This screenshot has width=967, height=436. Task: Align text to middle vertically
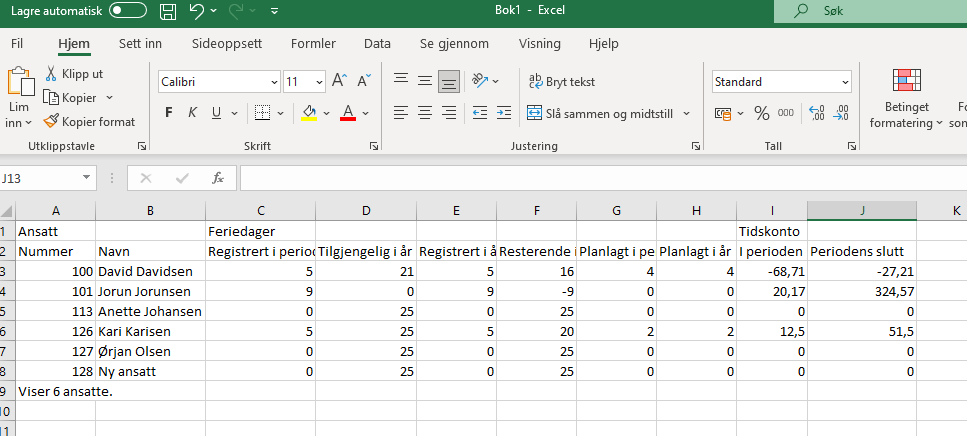[x=425, y=80]
